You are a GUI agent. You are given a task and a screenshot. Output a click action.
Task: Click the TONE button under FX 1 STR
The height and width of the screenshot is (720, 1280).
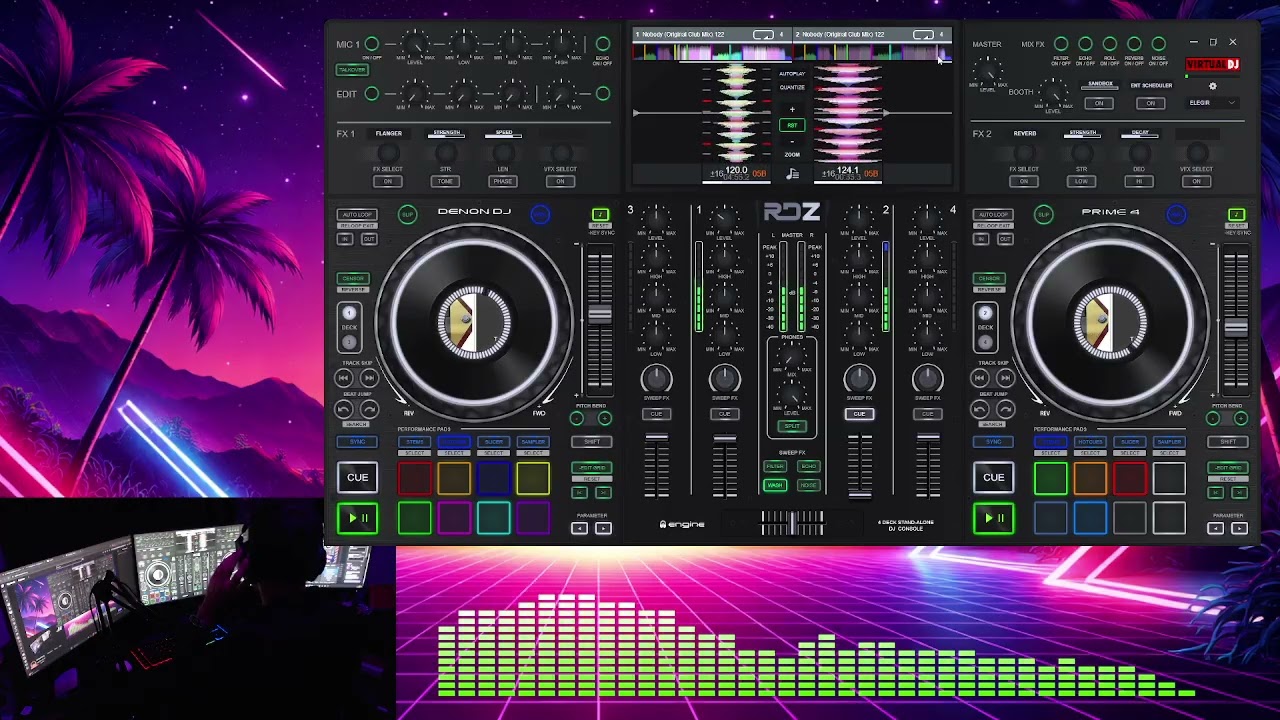445,181
